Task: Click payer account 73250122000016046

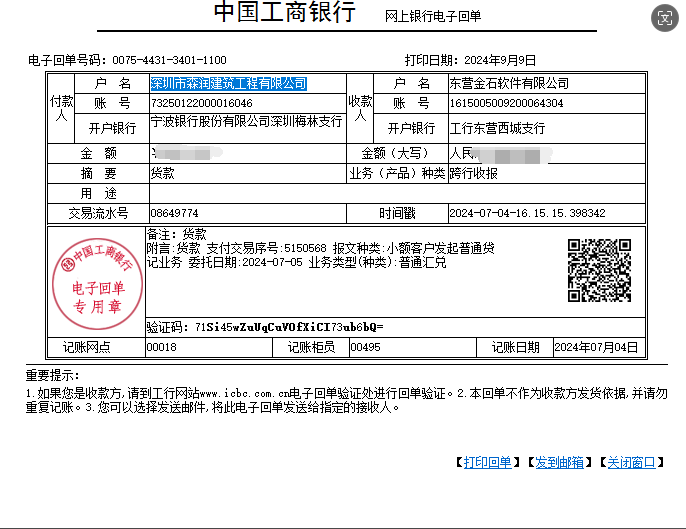Action: coord(202,103)
